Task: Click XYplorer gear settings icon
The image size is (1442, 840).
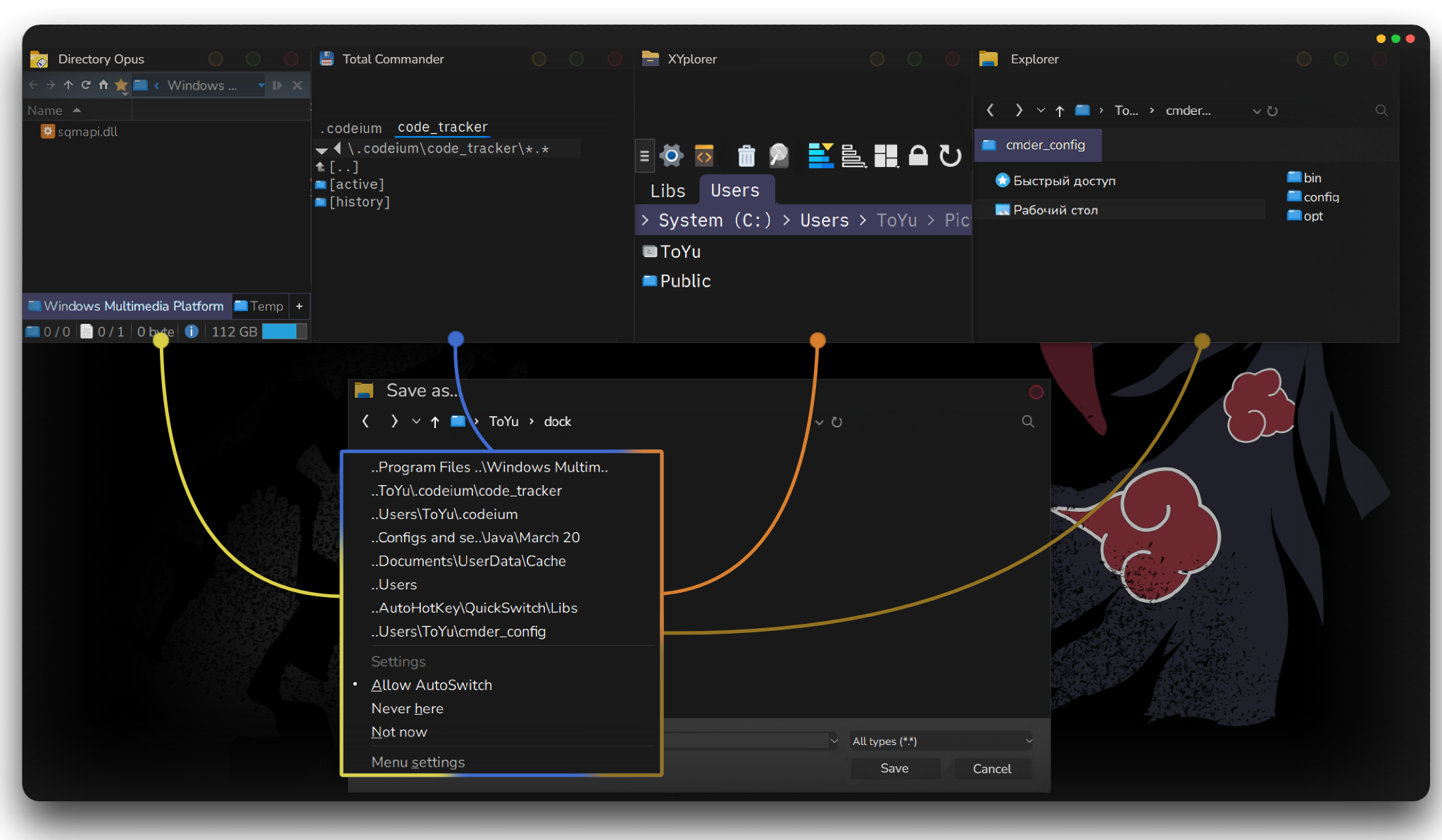Action: [671, 156]
